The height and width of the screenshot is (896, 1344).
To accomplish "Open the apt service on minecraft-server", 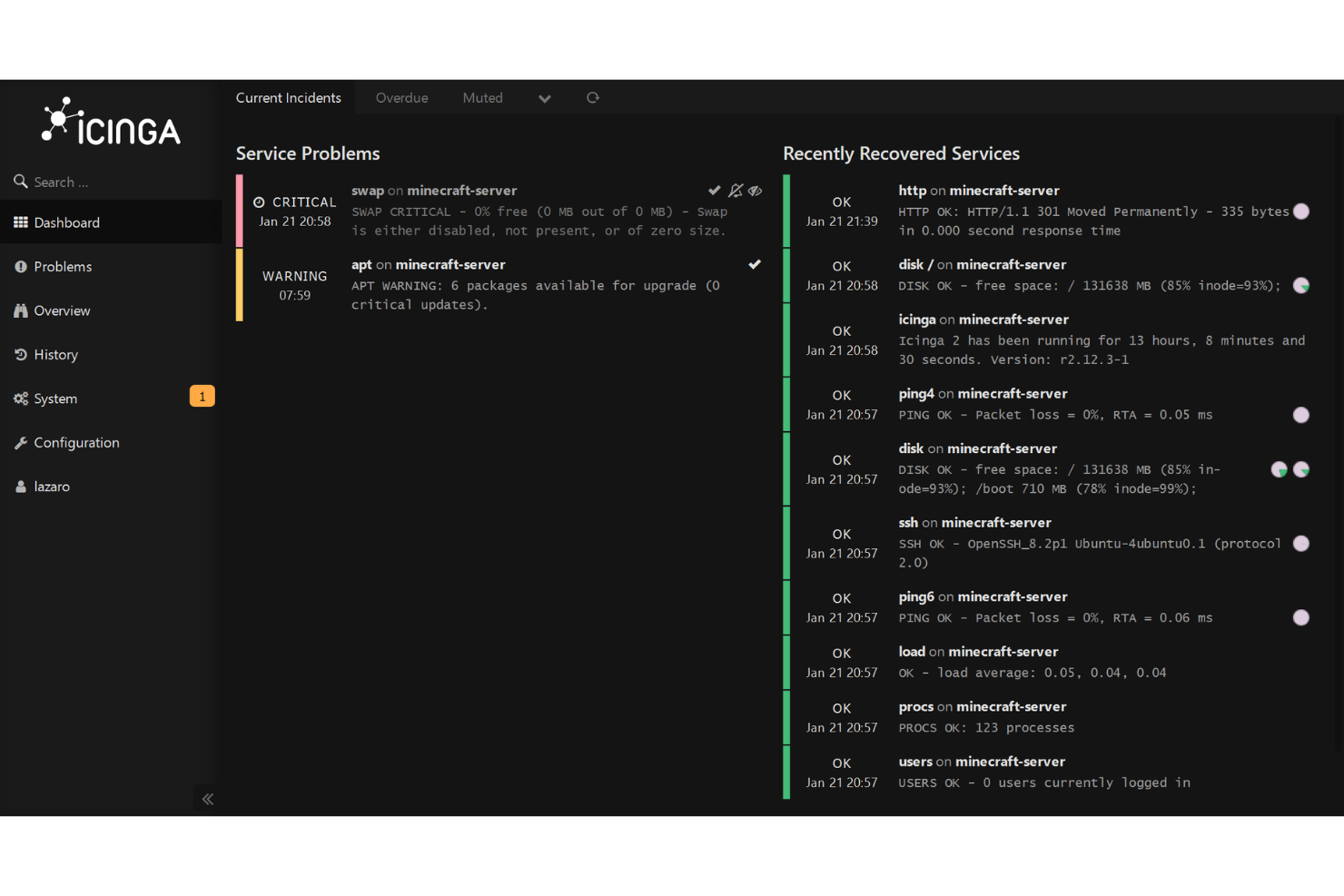I will coord(361,264).
